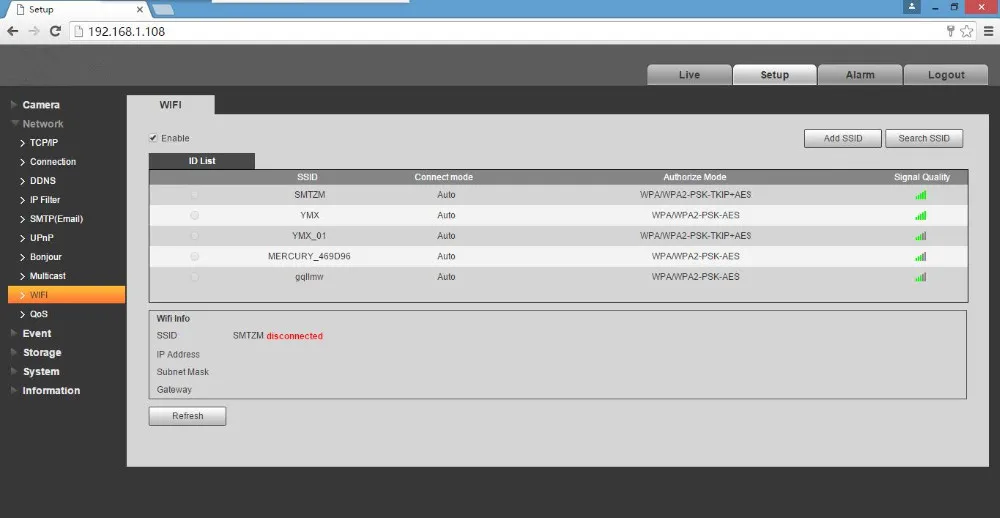1000x518 pixels.
Task: Click Auto connect mode for gqllmw
Action: click(446, 276)
